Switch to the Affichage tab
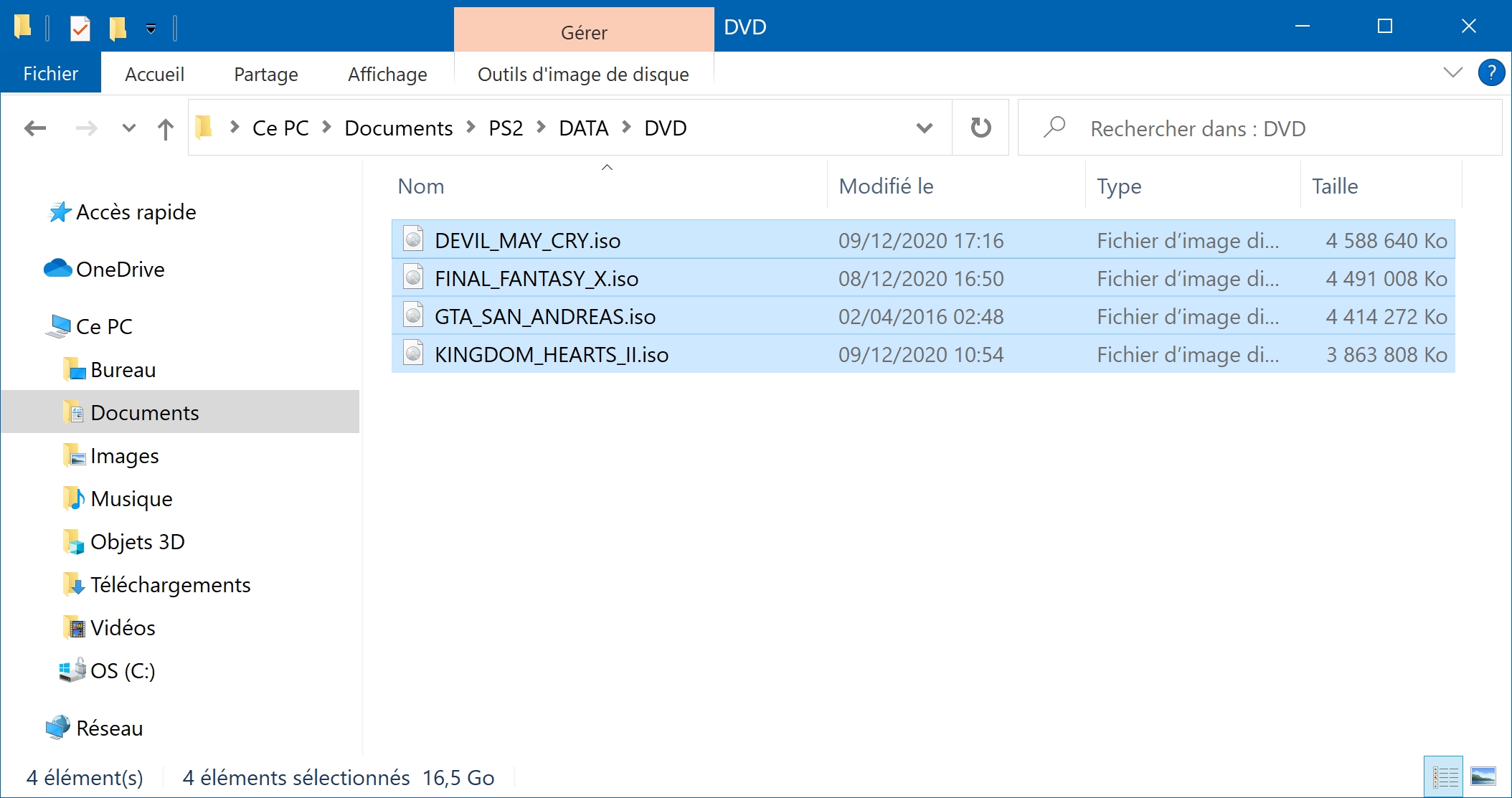Image resolution: width=1512 pixels, height=798 pixels. point(387,74)
